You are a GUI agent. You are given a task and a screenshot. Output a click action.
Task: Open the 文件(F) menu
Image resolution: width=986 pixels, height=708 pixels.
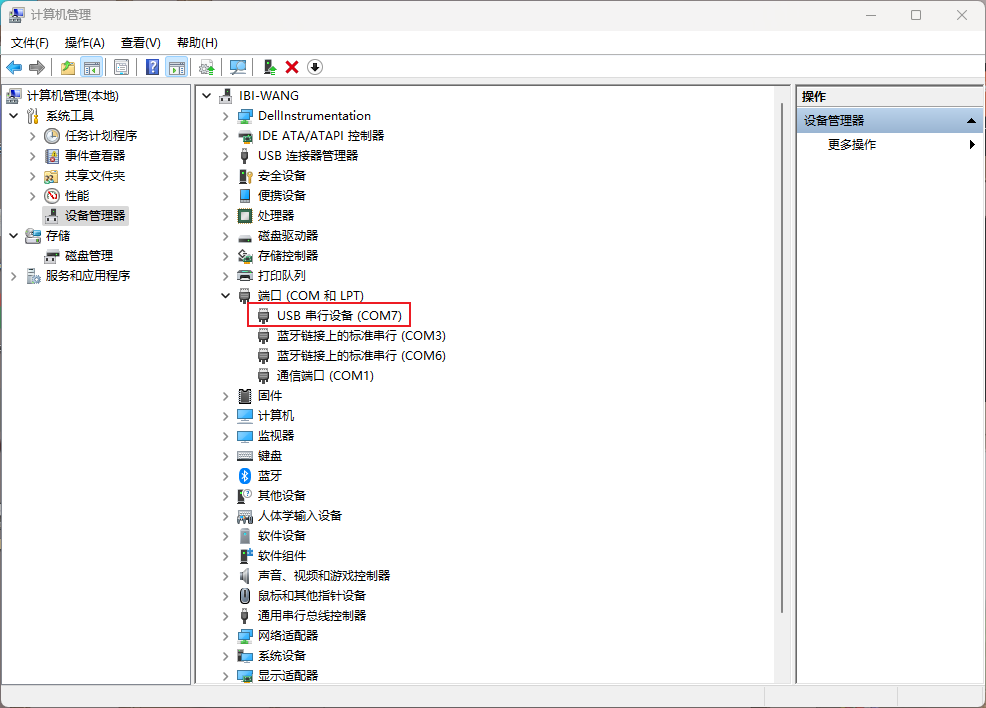30,43
